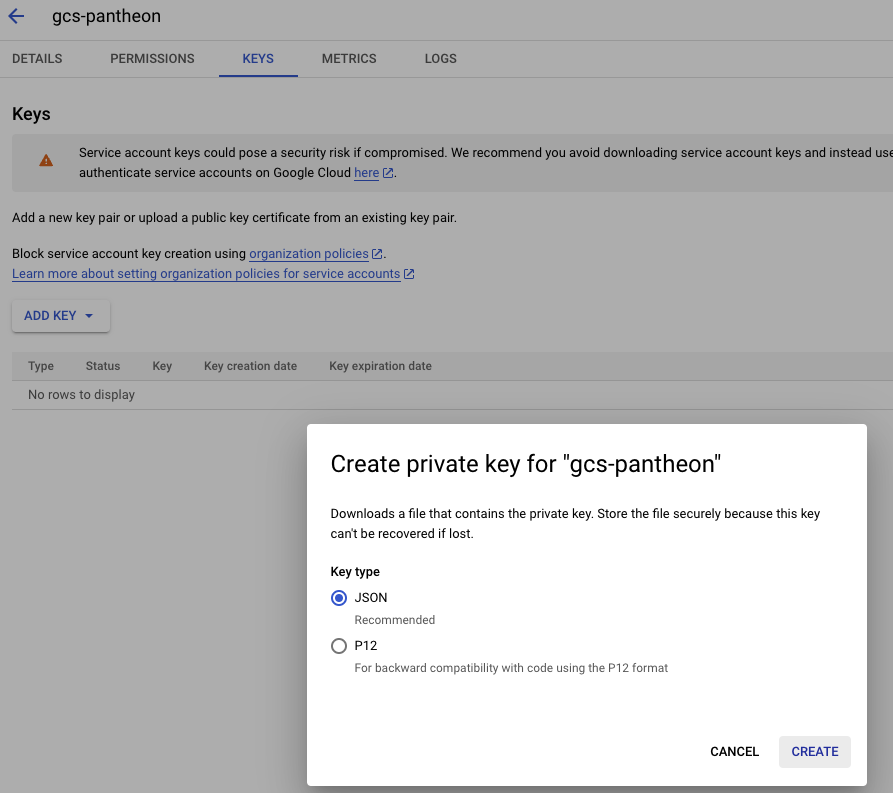Click the back arrow beside gcs-pantheon
Viewport: 893px width, 793px height.
16,17
